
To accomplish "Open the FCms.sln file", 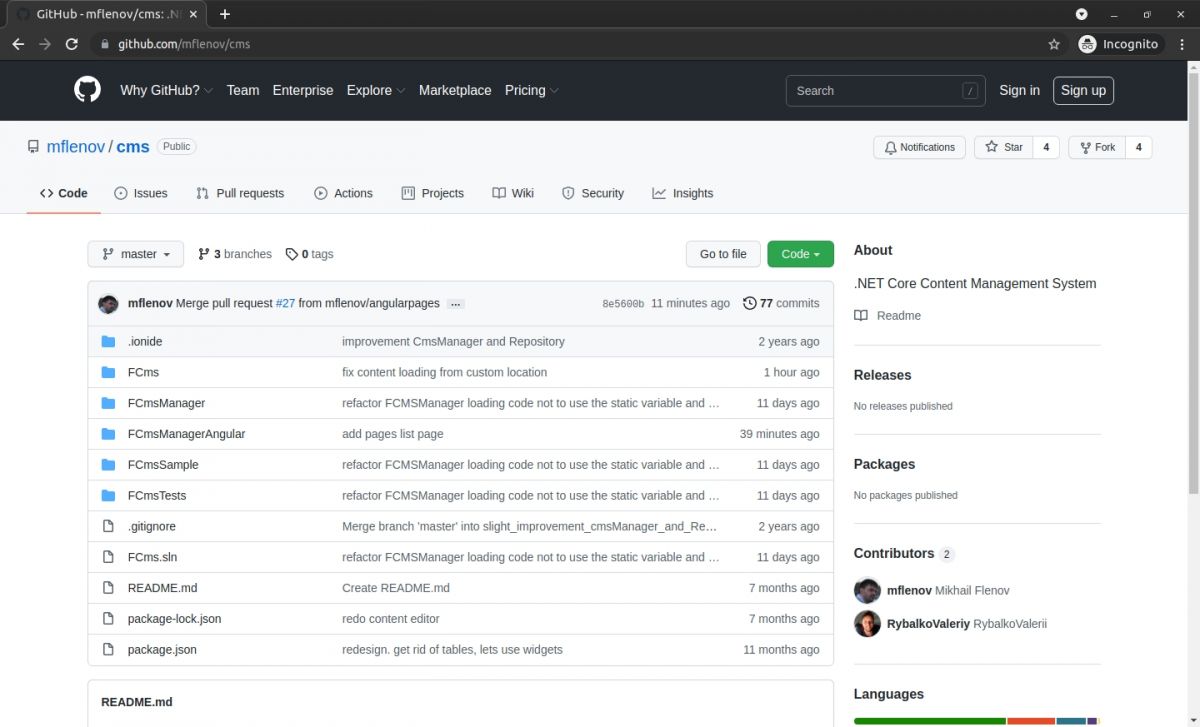I will [x=152, y=557].
